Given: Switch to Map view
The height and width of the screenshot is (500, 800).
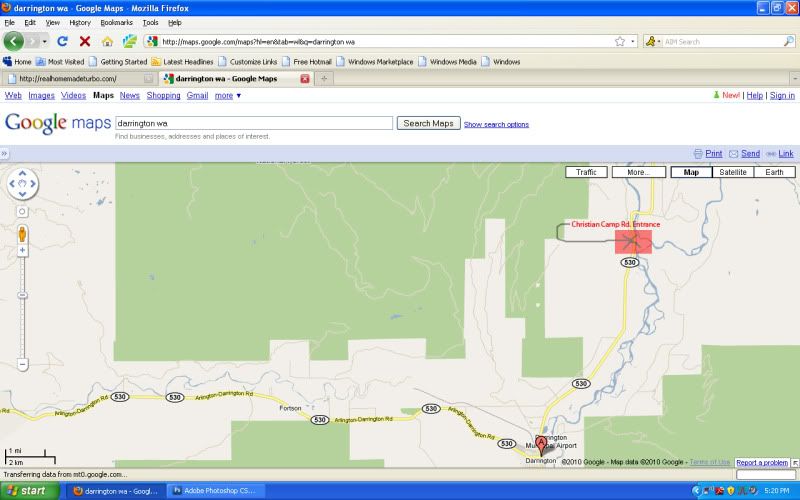Looking at the screenshot, I should click(x=691, y=172).
